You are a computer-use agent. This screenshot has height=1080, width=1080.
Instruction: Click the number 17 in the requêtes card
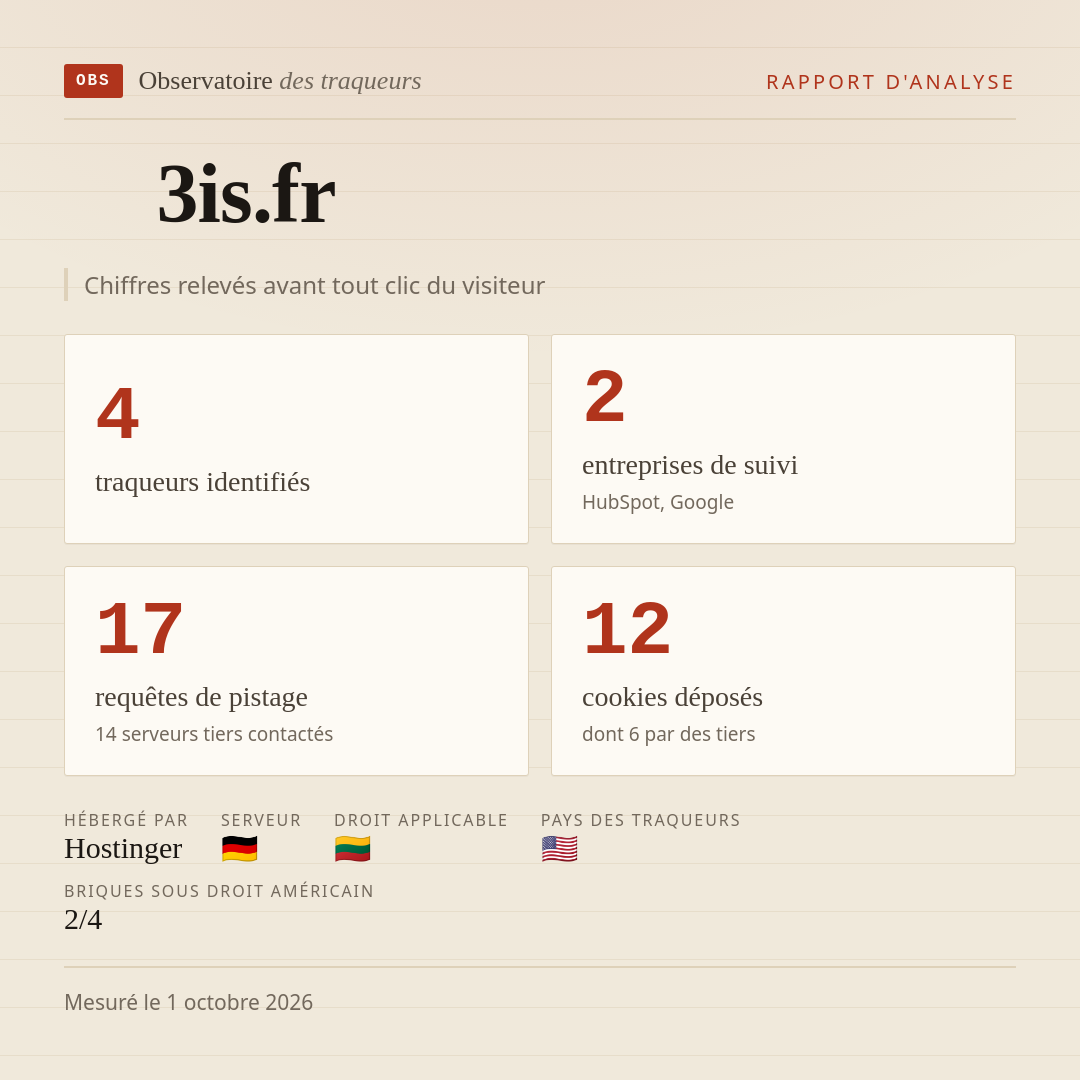coord(140,628)
